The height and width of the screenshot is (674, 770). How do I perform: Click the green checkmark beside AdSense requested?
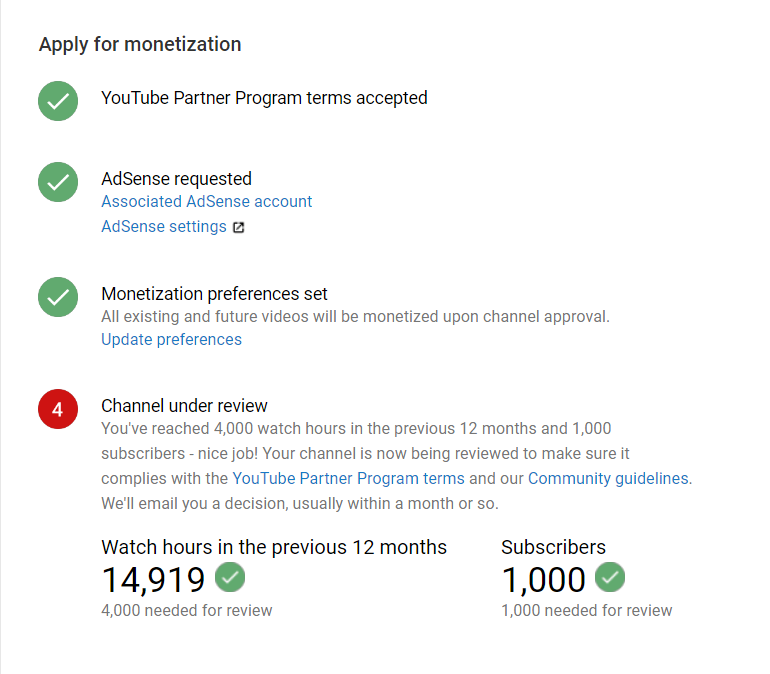[58, 182]
